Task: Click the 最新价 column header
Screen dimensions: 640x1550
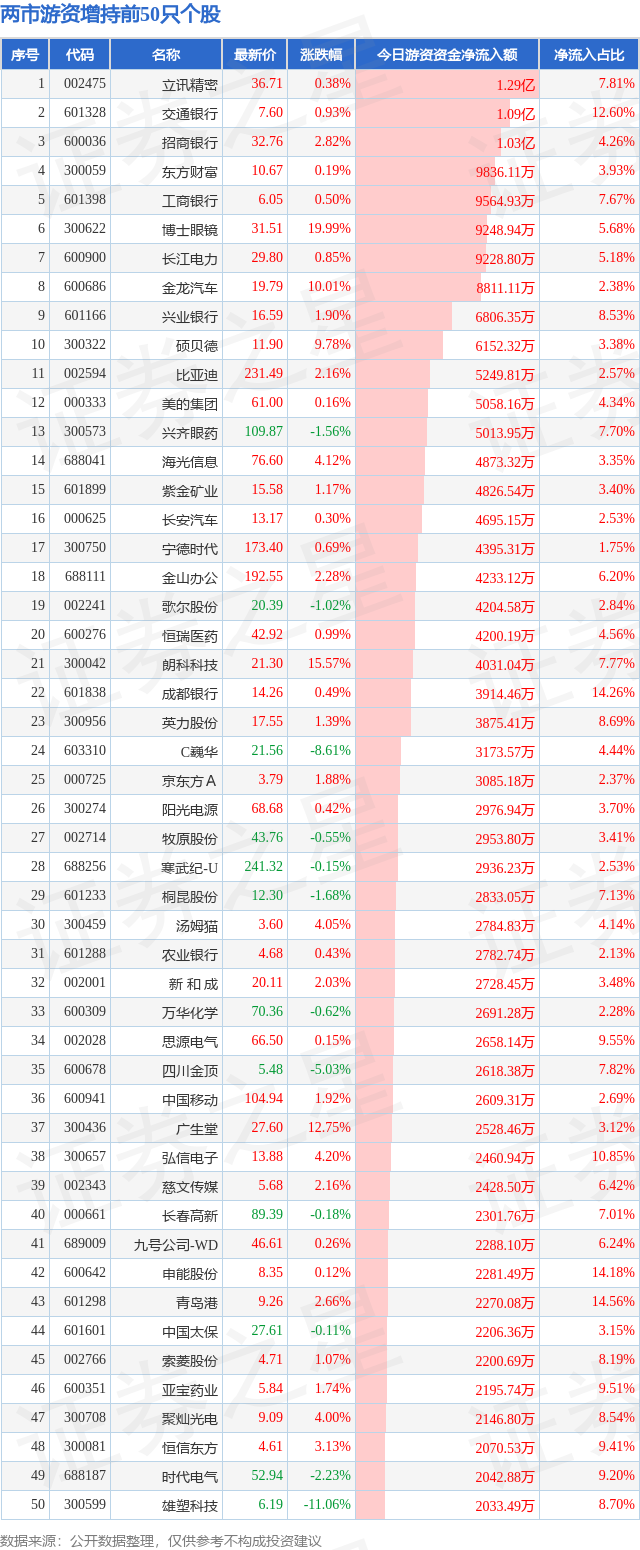Action: (254, 55)
